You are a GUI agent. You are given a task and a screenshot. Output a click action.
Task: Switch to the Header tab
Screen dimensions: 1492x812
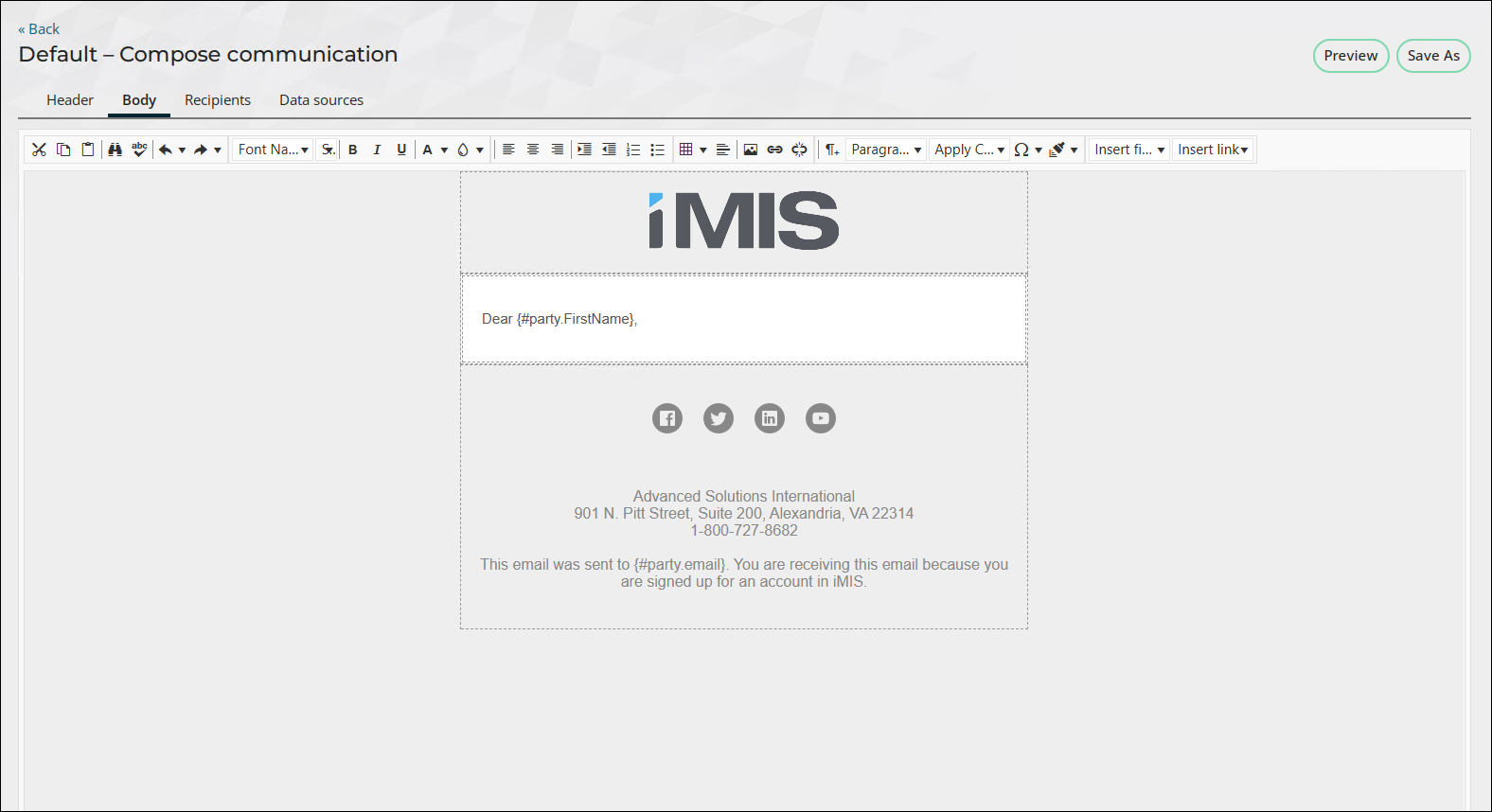(x=70, y=100)
